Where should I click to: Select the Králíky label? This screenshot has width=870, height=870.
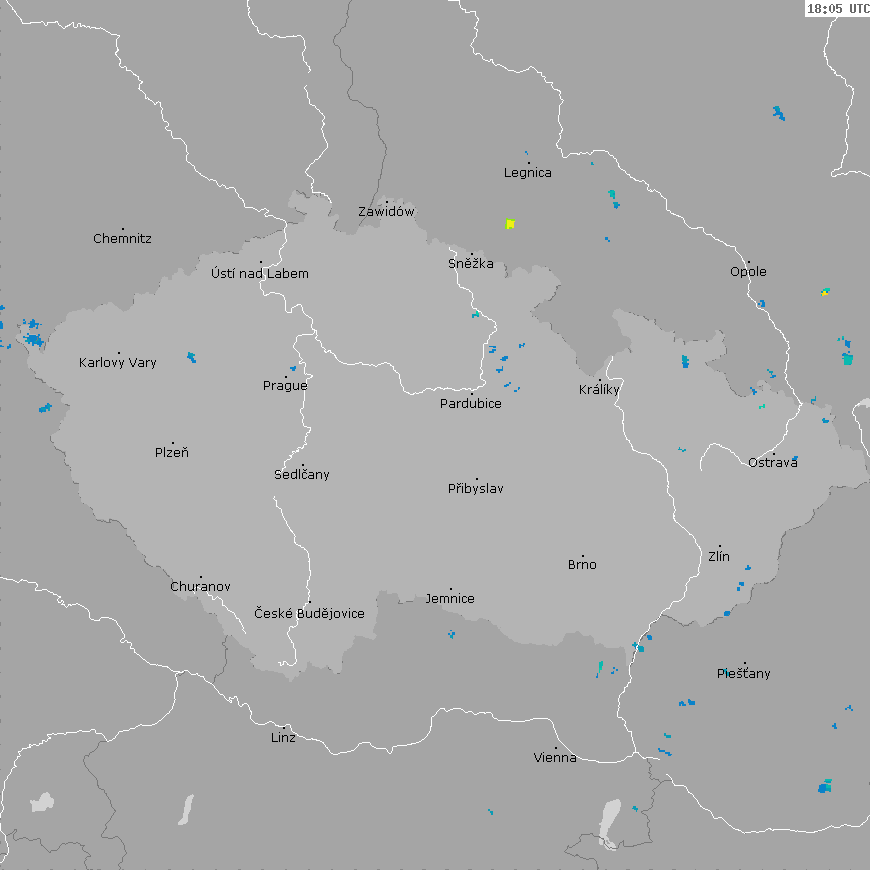point(599,390)
